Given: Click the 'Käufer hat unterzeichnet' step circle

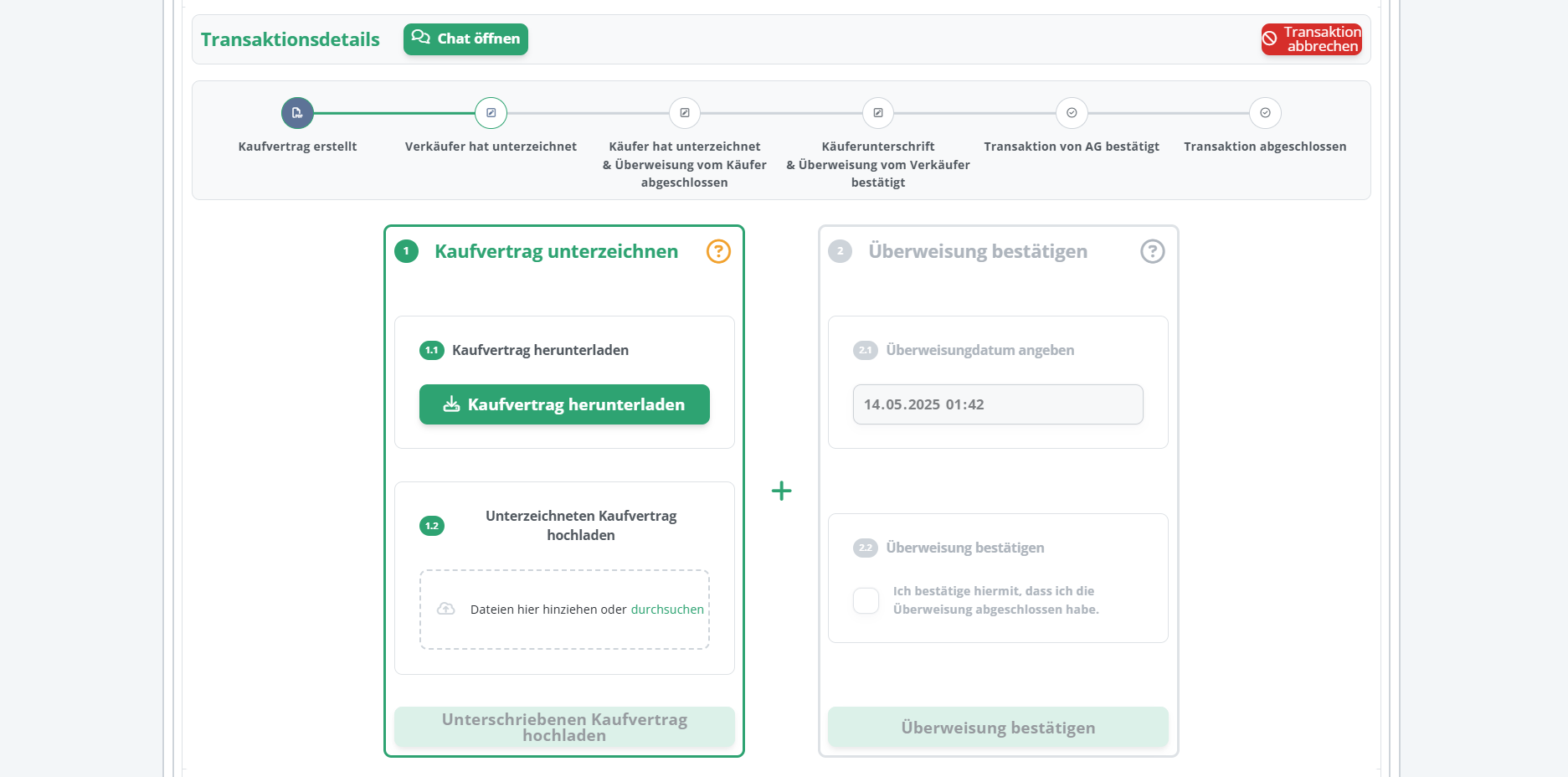Looking at the screenshot, I should (x=684, y=113).
